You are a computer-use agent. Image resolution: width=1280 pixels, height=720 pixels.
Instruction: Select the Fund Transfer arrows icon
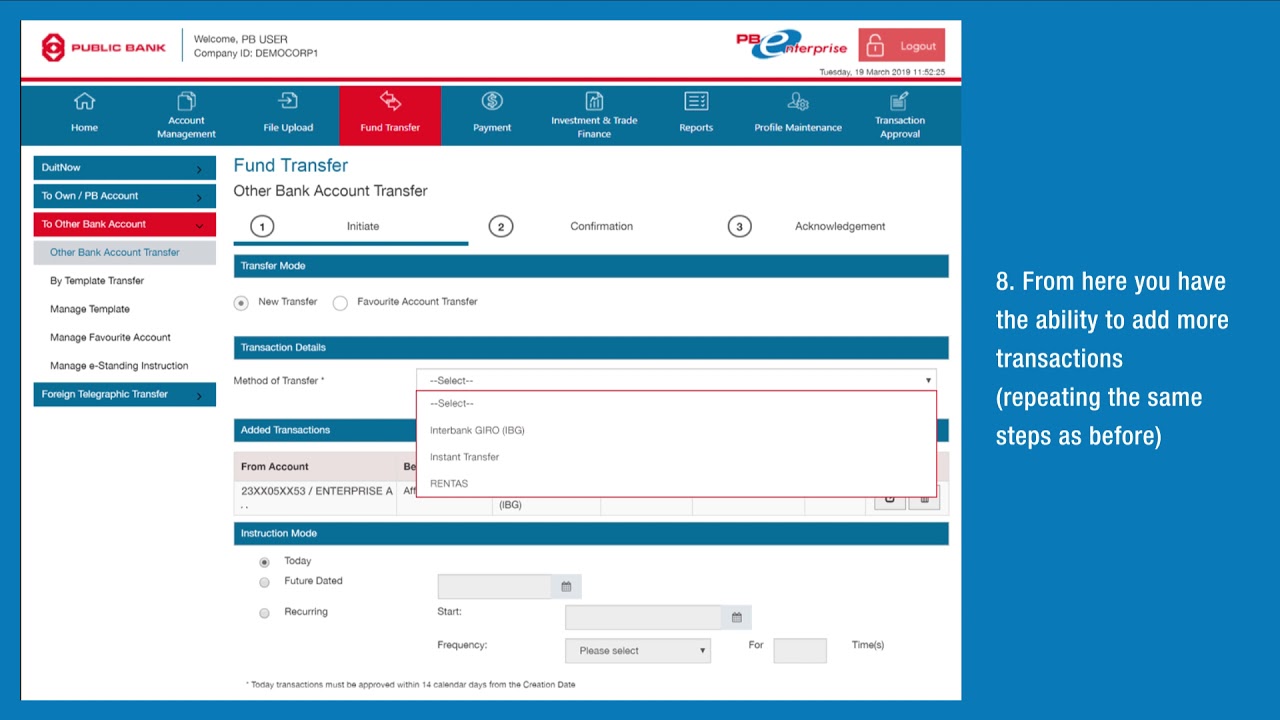[390, 101]
